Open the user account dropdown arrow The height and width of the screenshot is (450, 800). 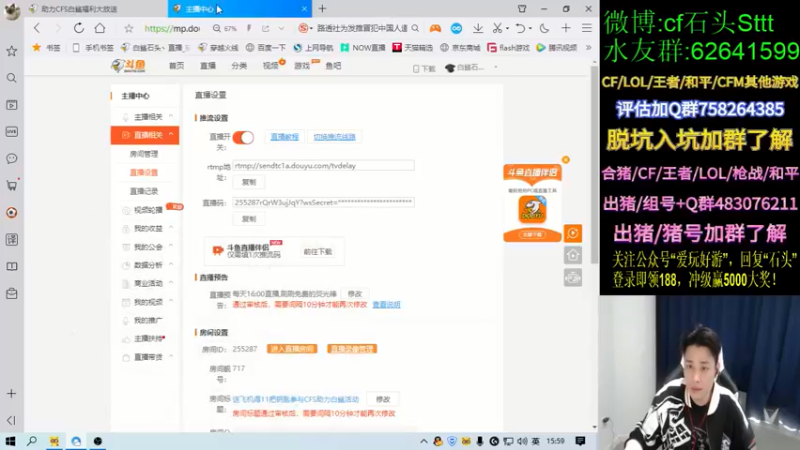click(x=495, y=67)
